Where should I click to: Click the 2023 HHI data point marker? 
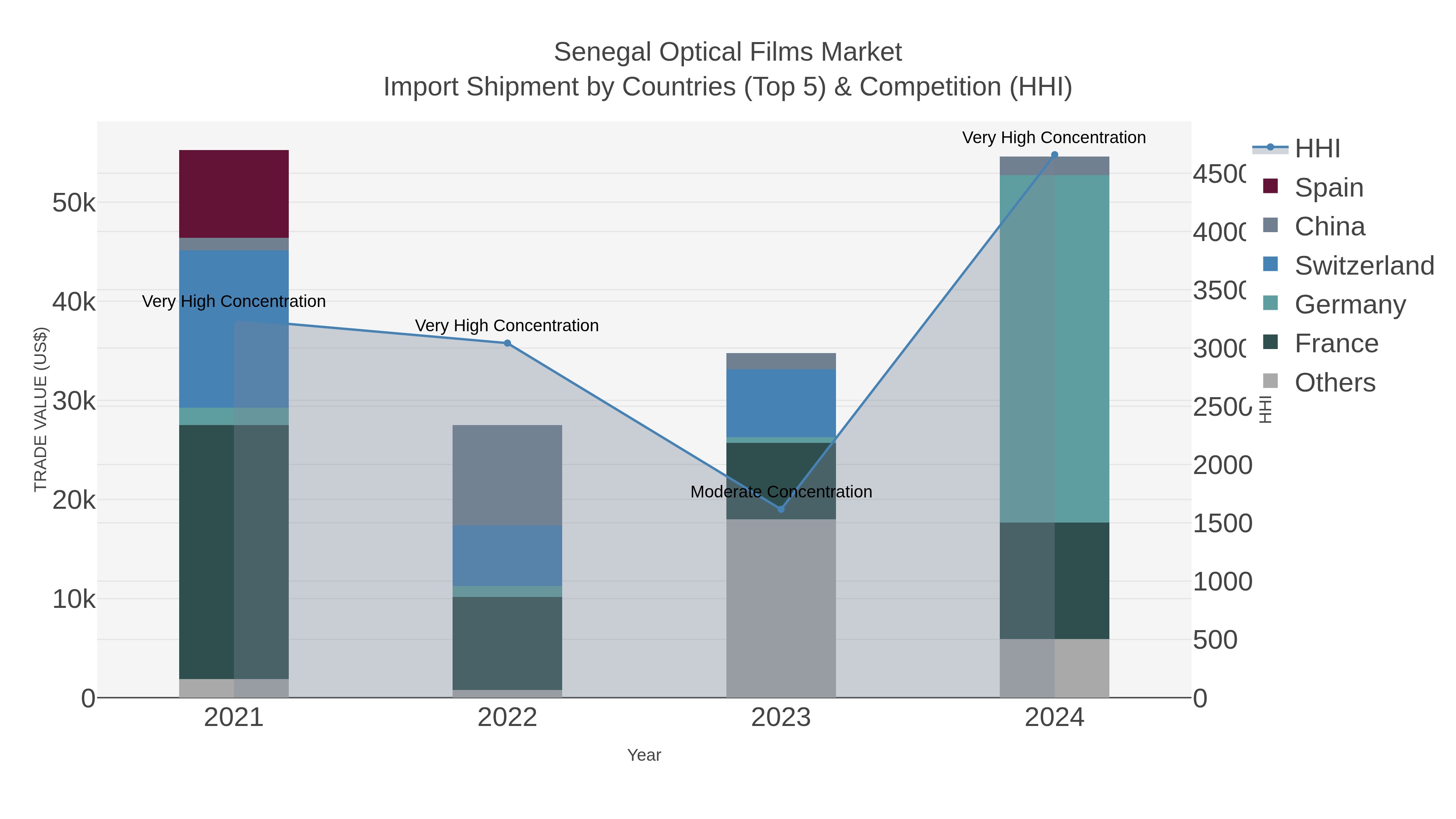(781, 509)
